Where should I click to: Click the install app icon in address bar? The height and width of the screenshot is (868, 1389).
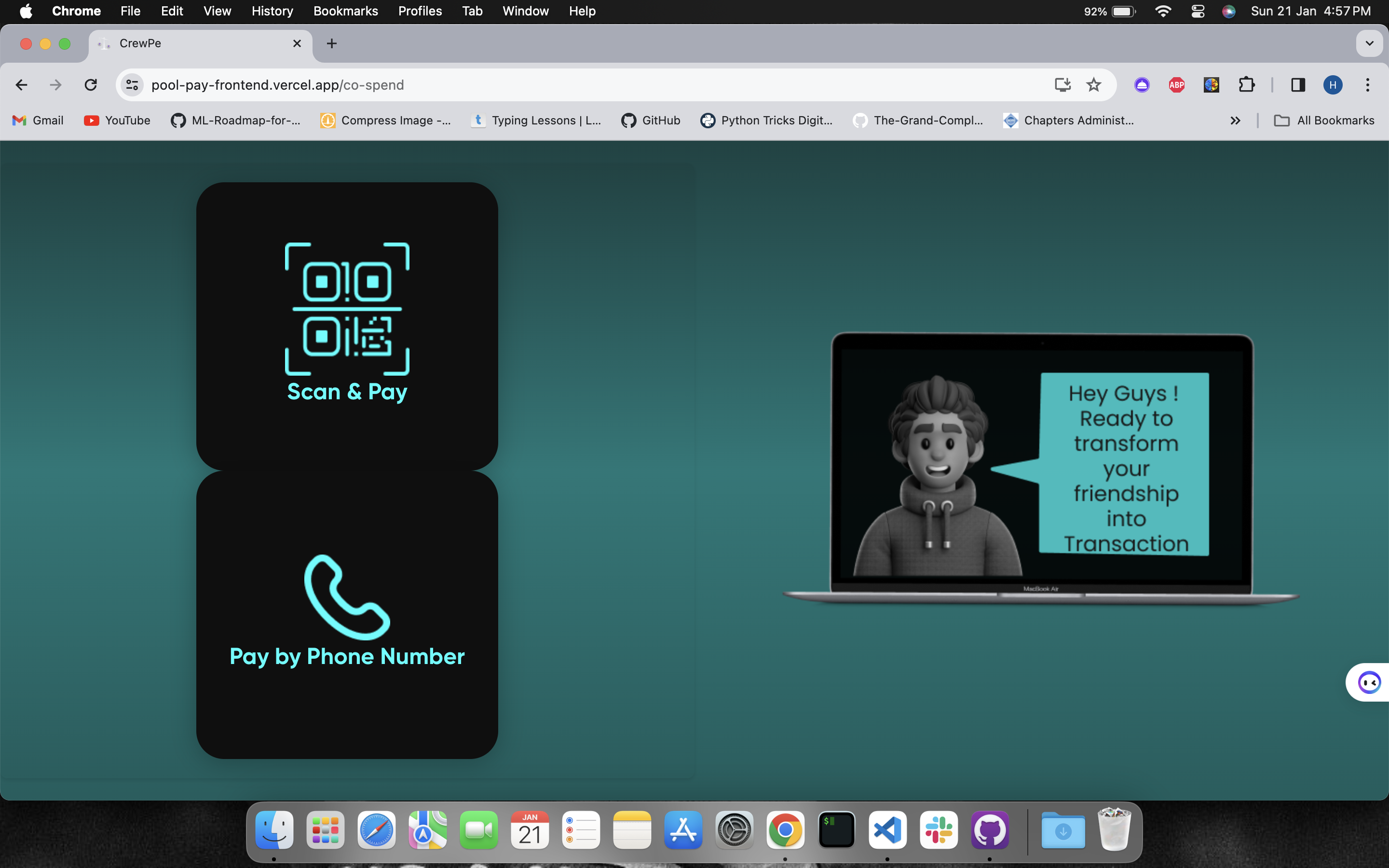point(1062,85)
